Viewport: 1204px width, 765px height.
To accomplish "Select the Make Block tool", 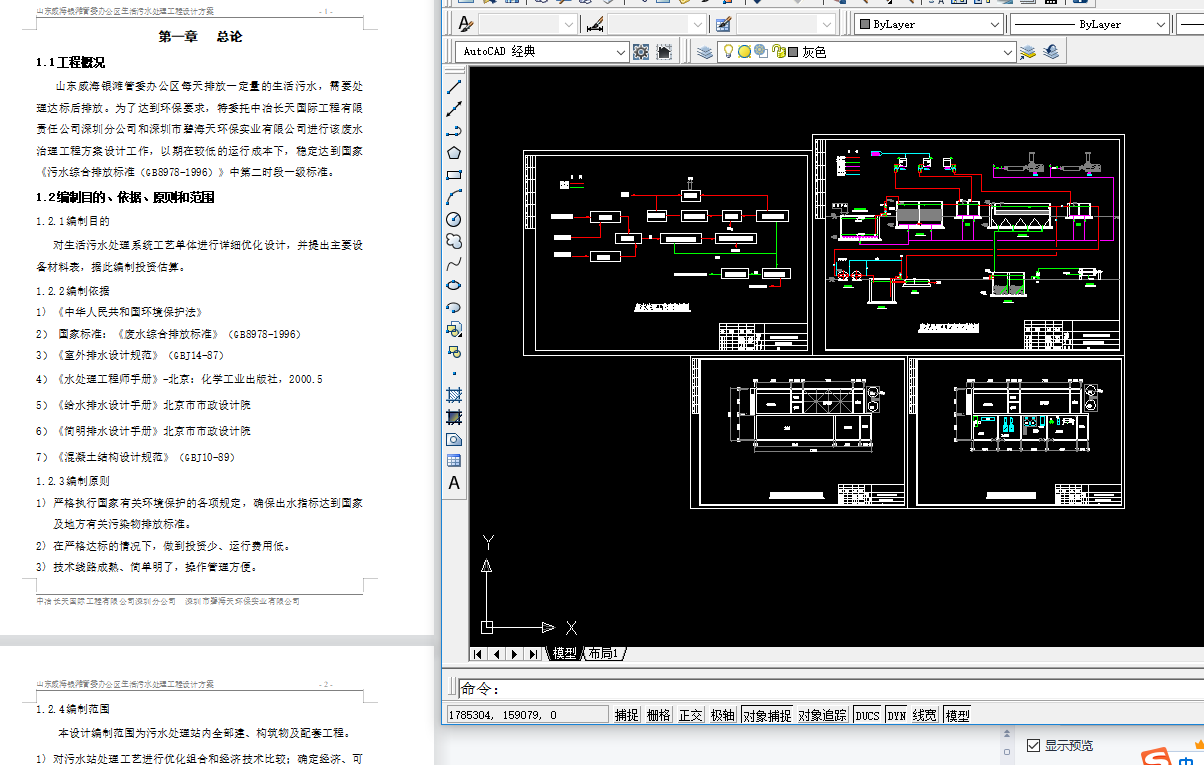I will click(454, 351).
